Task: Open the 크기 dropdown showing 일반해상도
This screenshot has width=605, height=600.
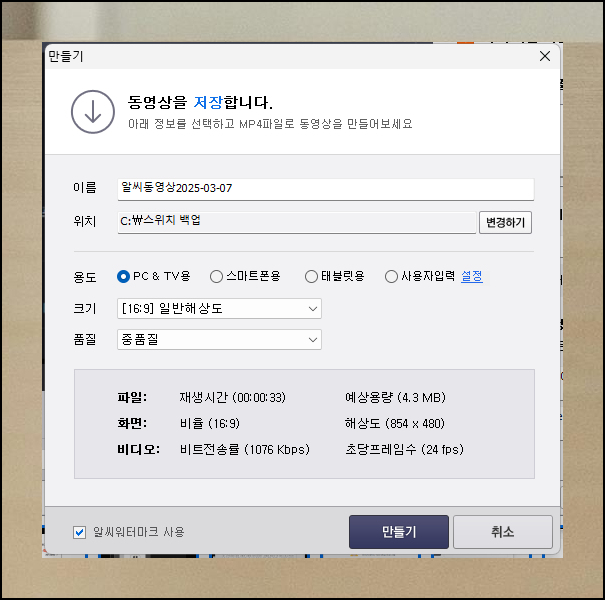Action: tap(219, 309)
